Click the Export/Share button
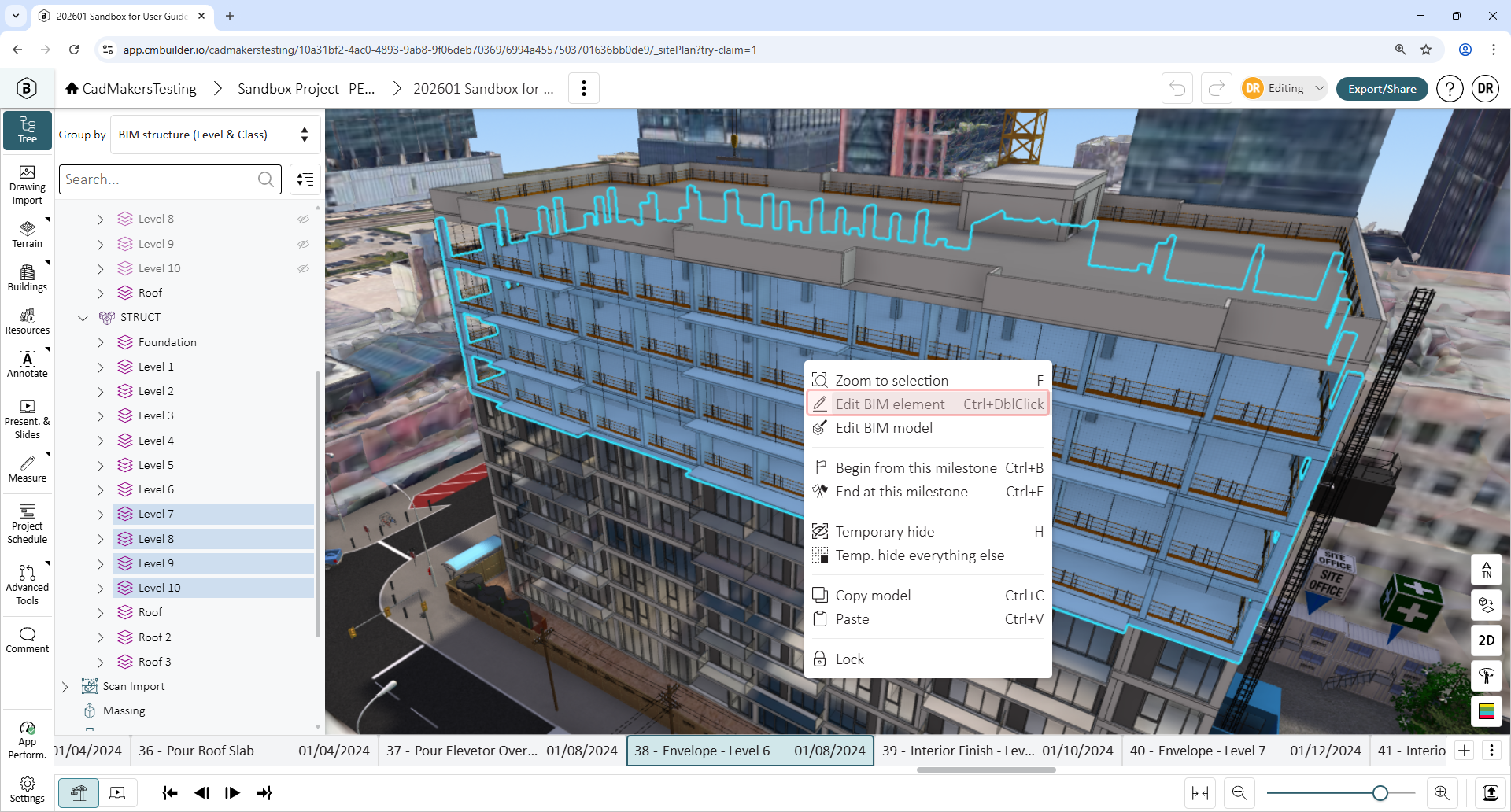The height and width of the screenshot is (812, 1511). point(1382,88)
